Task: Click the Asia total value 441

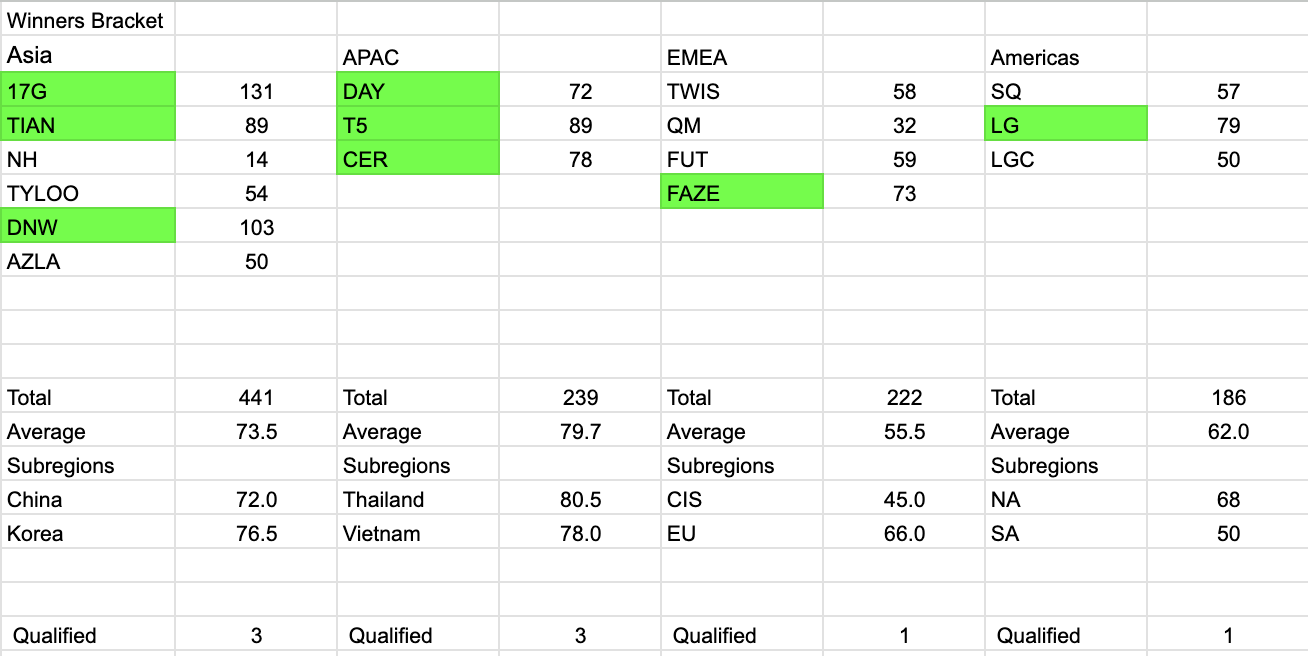Action: [256, 398]
